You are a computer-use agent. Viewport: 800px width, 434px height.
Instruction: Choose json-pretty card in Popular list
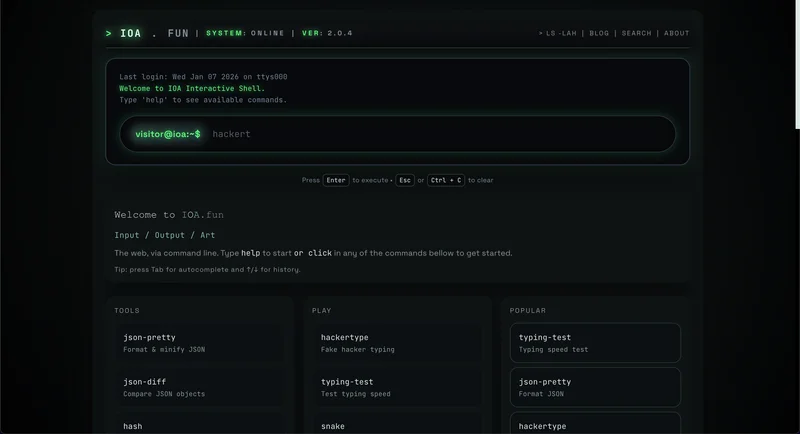[595, 387]
